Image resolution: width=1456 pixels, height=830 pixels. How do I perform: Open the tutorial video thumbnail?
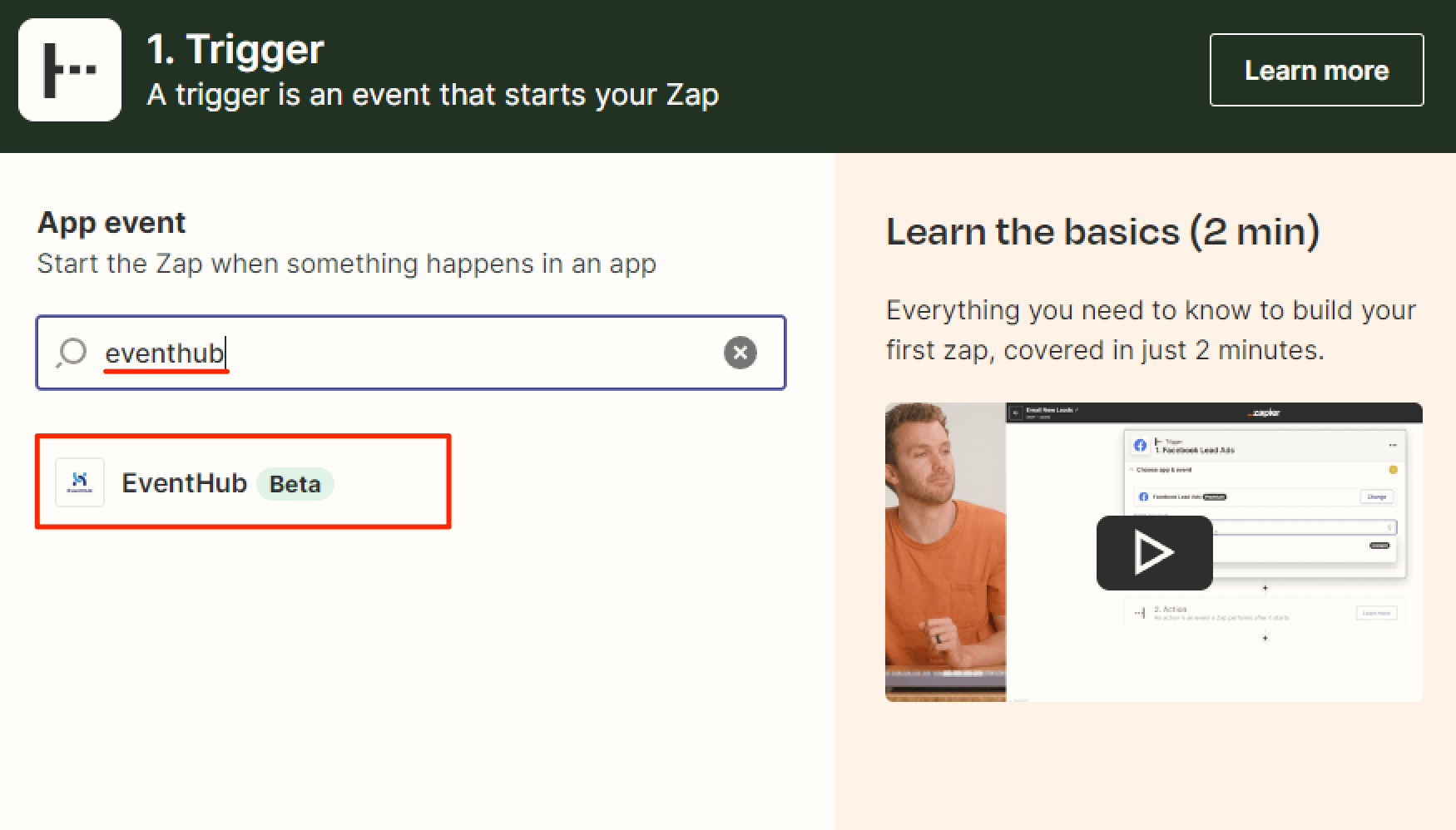coord(1154,552)
